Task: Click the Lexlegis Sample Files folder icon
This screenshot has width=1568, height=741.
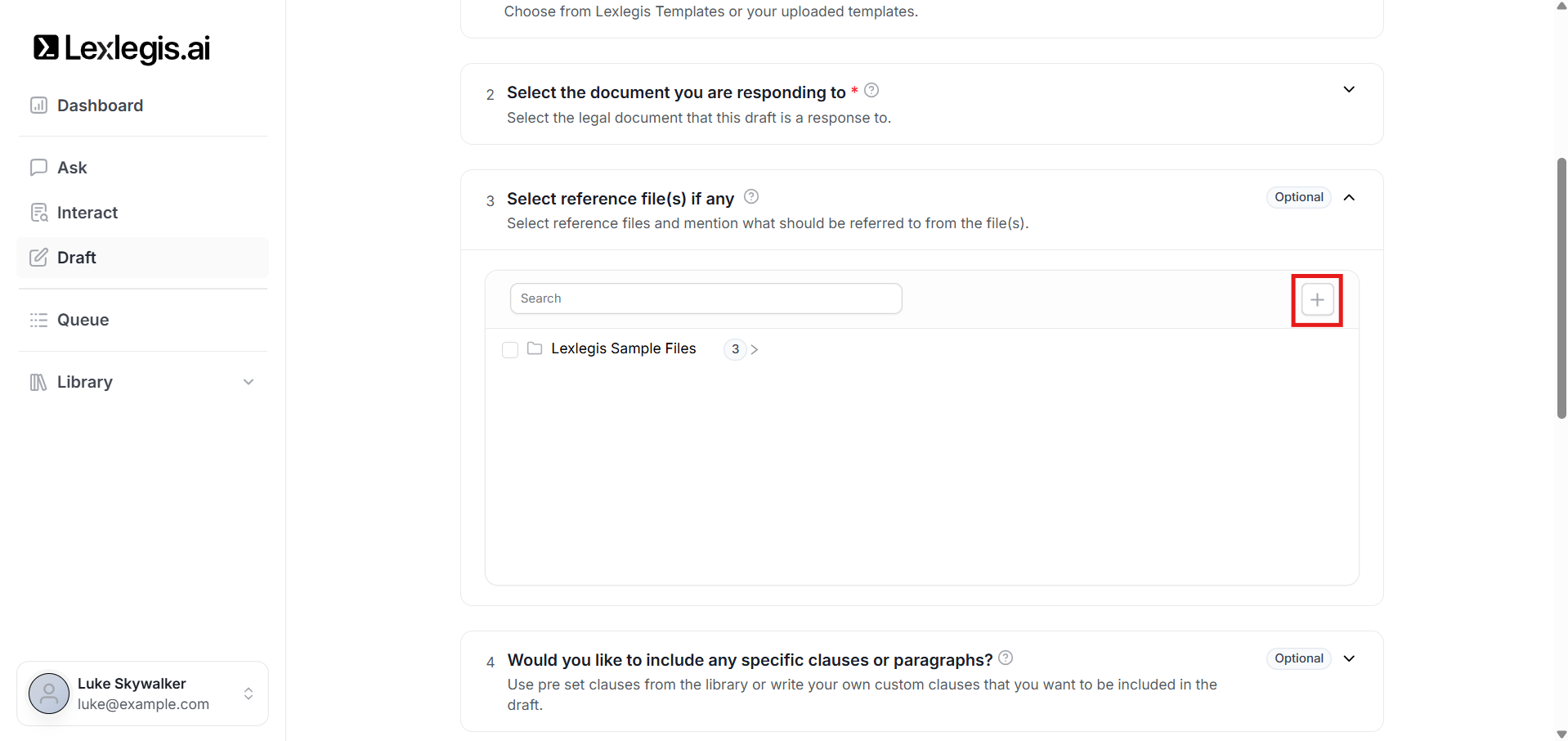Action: coord(535,348)
